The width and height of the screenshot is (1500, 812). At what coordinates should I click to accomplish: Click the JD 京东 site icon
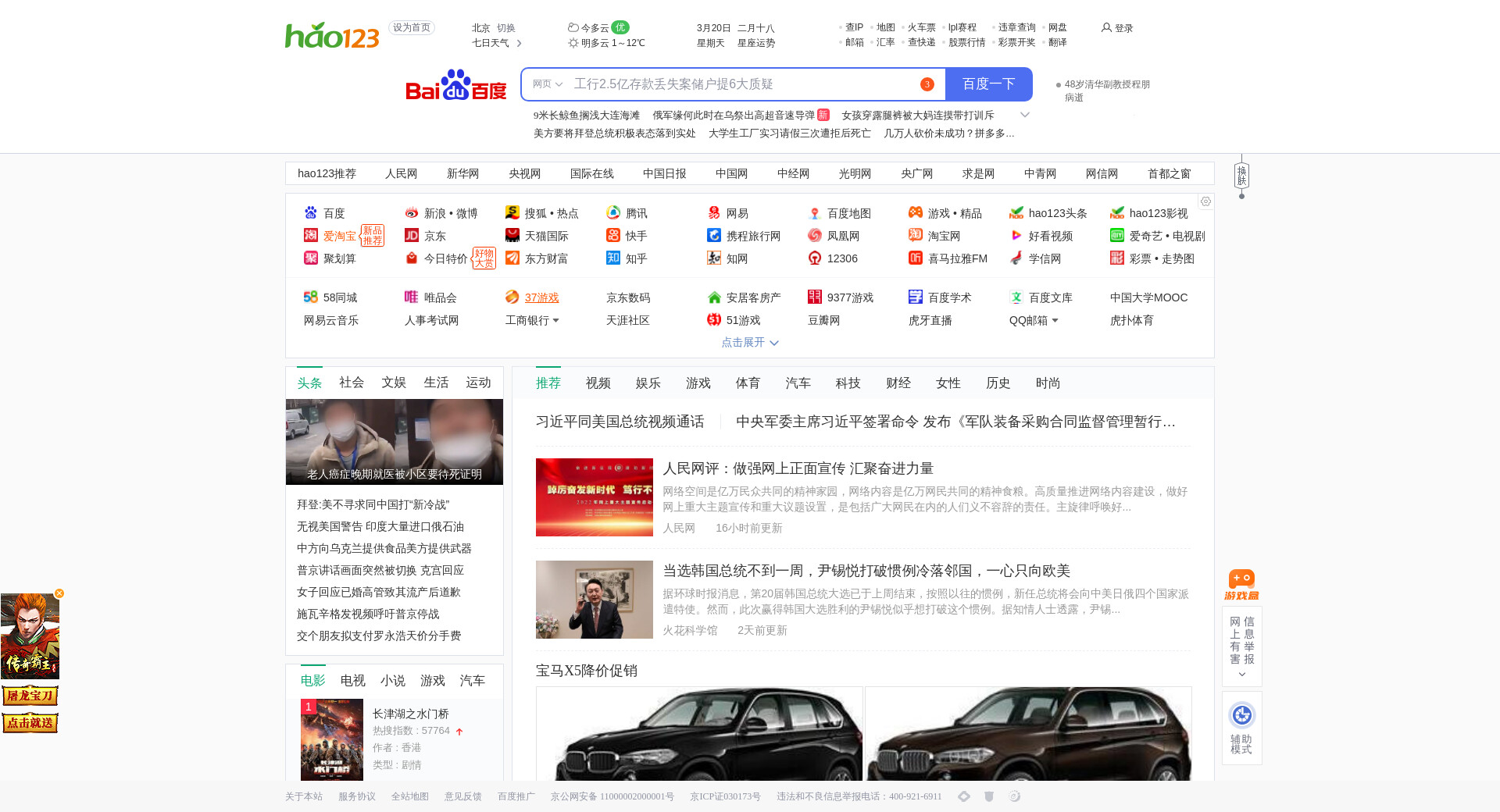412,236
